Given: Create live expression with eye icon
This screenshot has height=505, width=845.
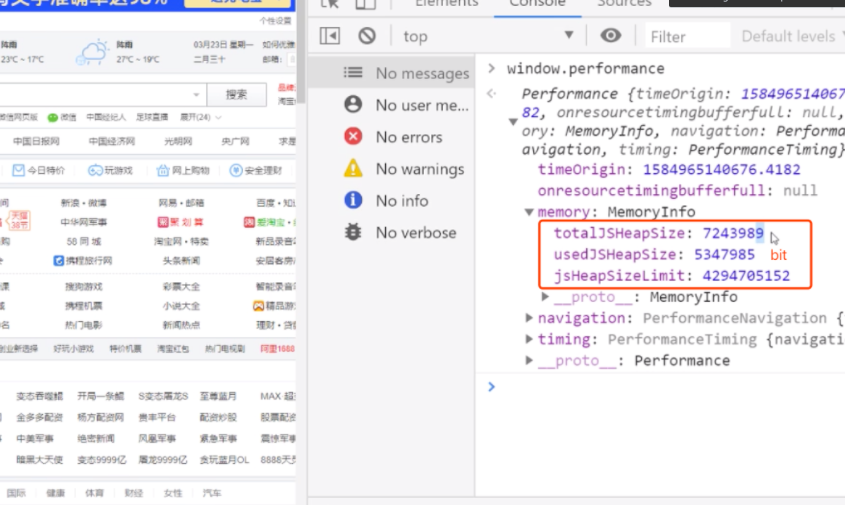Looking at the screenshot, I should [x=611, y=36].
